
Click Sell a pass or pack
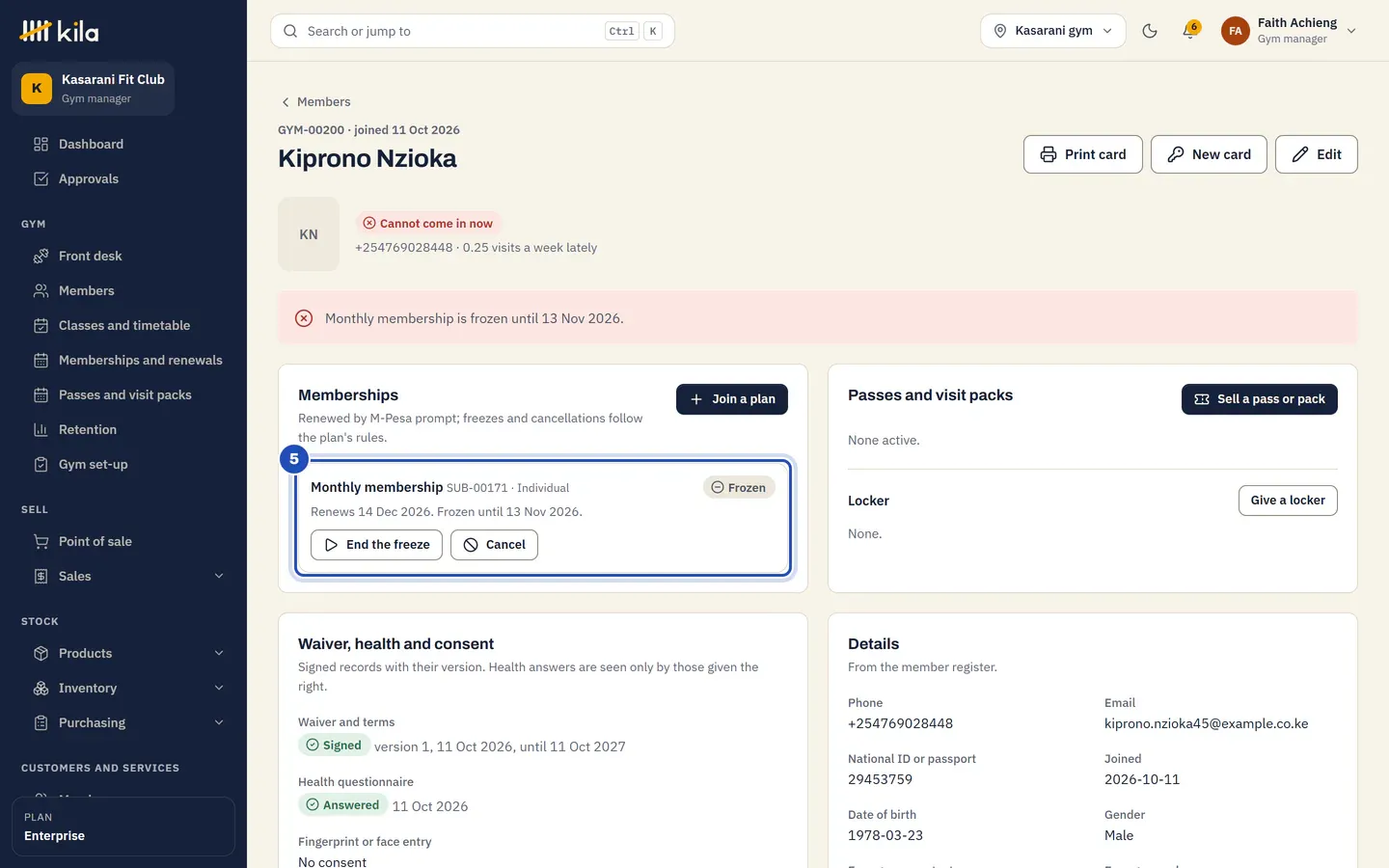click(1260, 399)
